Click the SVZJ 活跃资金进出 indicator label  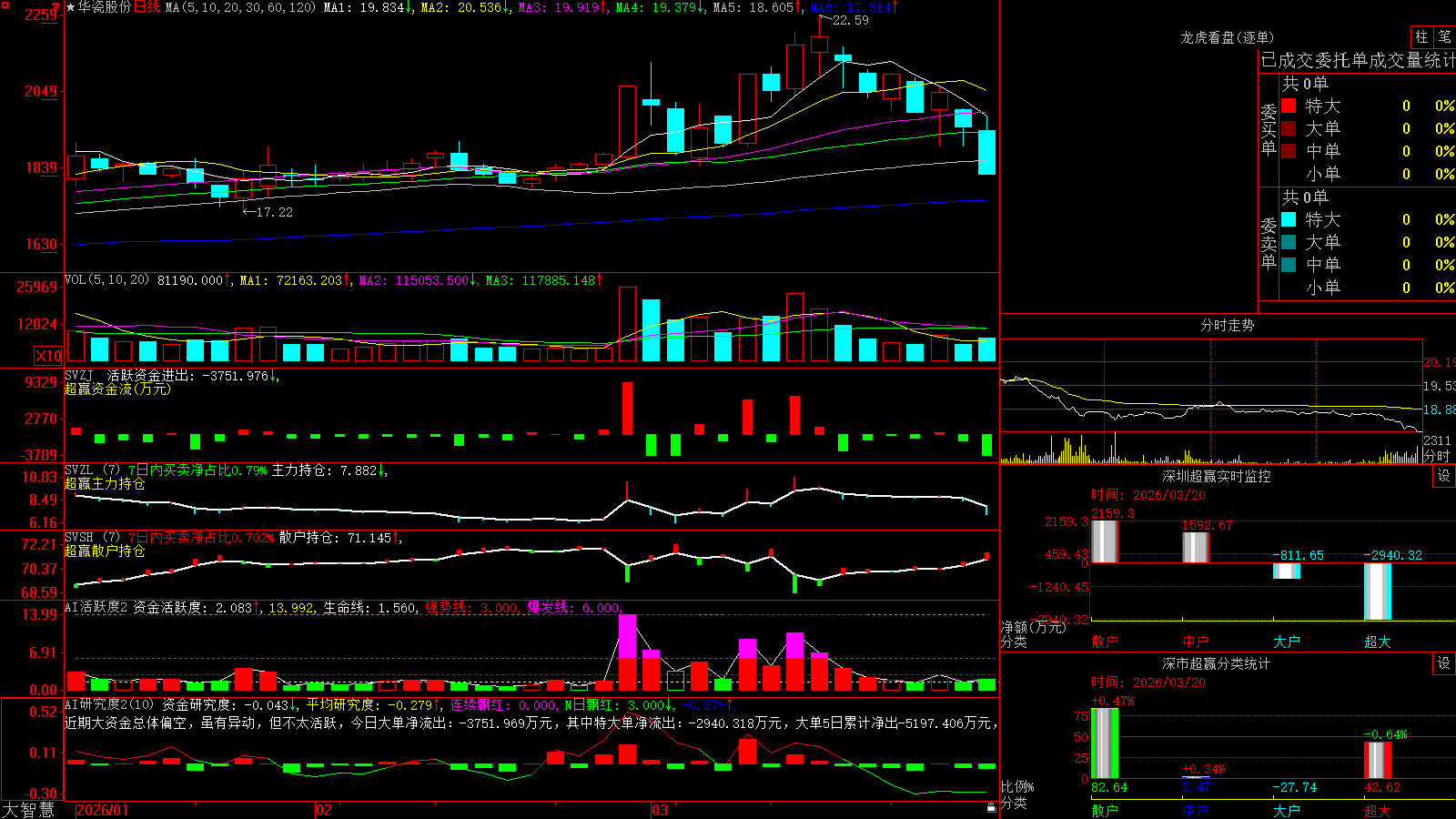pos(128,375)
